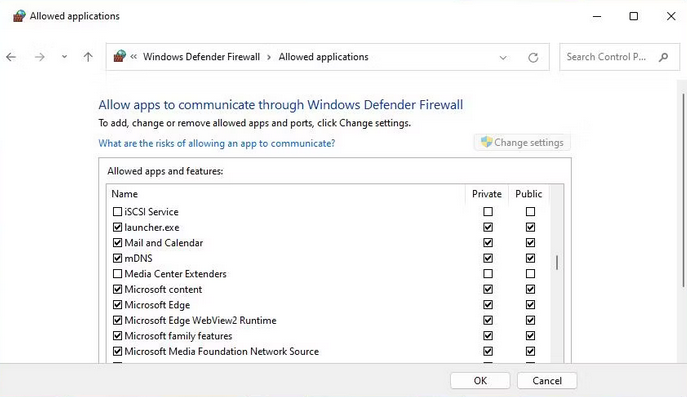687x397 pixels.
Task: Toggle Public for Microsoft Edge
Action: pyautogui.click(x=530, y=305)
